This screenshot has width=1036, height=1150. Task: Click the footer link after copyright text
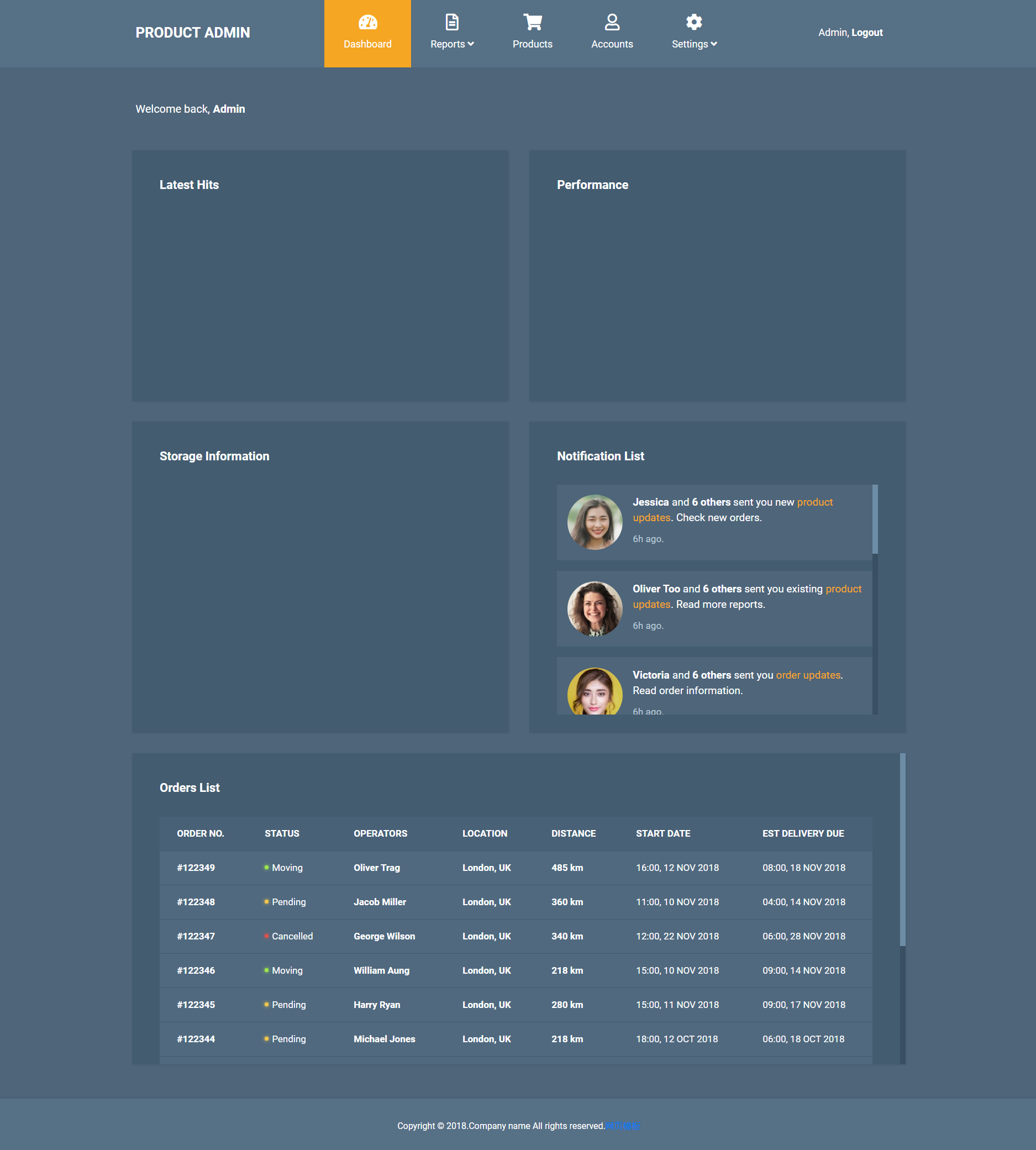coord(622,1126)
